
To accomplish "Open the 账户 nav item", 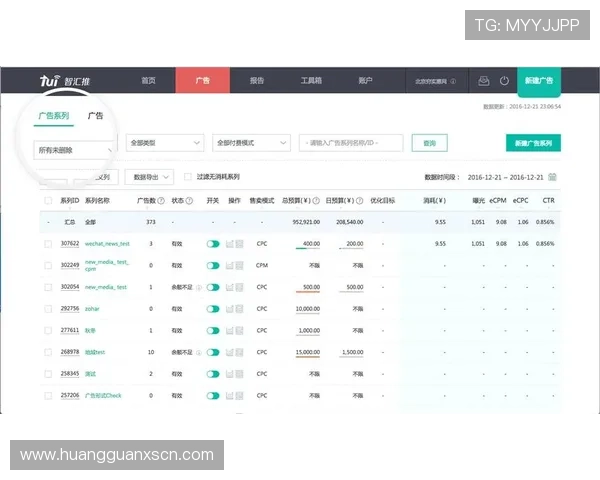I will pyautogui.click(x=365, y=80).
